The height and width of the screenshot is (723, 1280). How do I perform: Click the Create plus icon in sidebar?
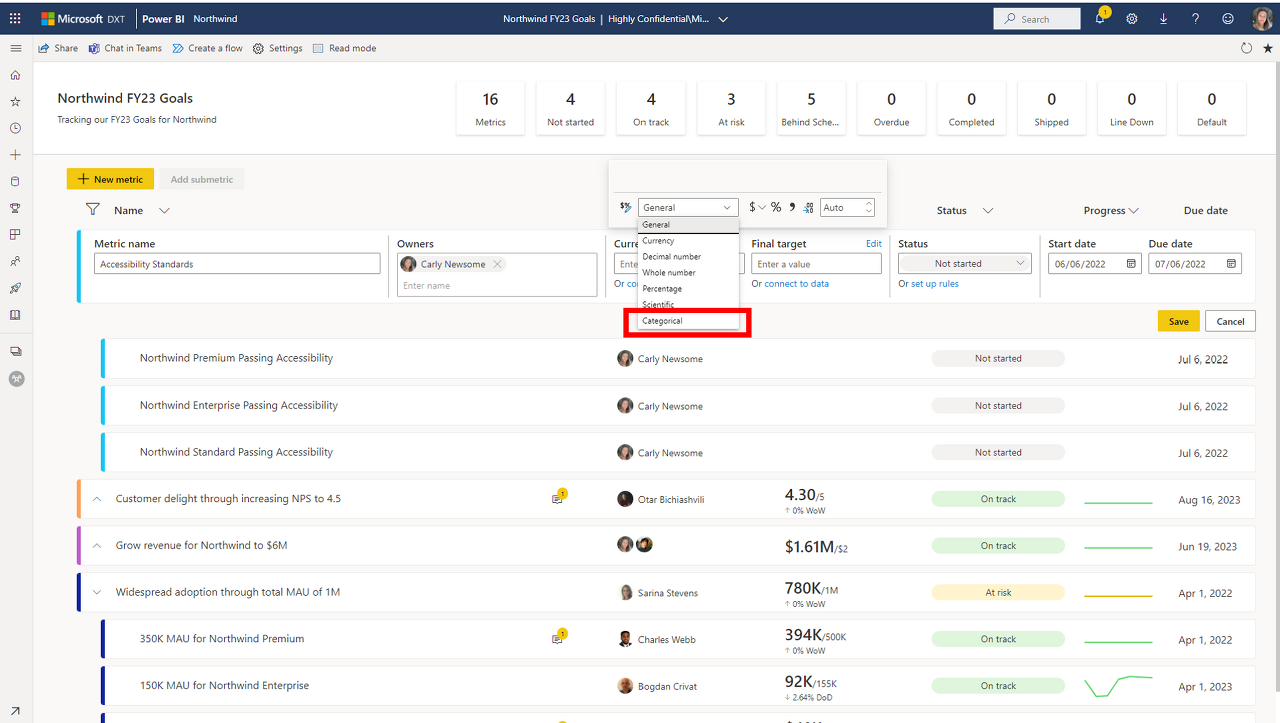pyautogui.click(x=15, y=155)
